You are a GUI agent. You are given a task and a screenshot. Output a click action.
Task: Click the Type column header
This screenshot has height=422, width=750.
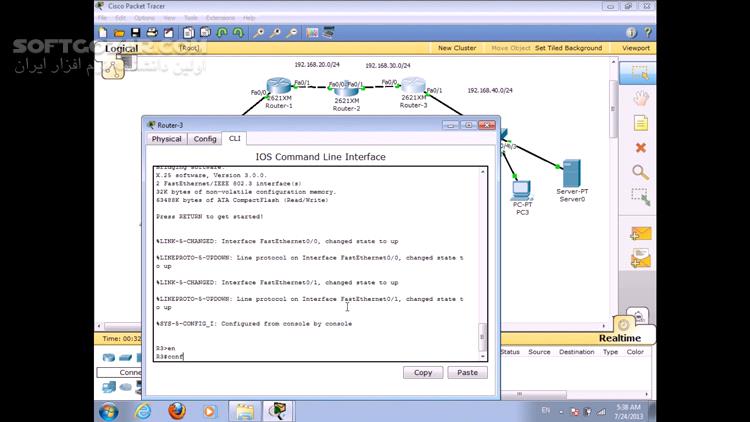(x=610, y=352)
